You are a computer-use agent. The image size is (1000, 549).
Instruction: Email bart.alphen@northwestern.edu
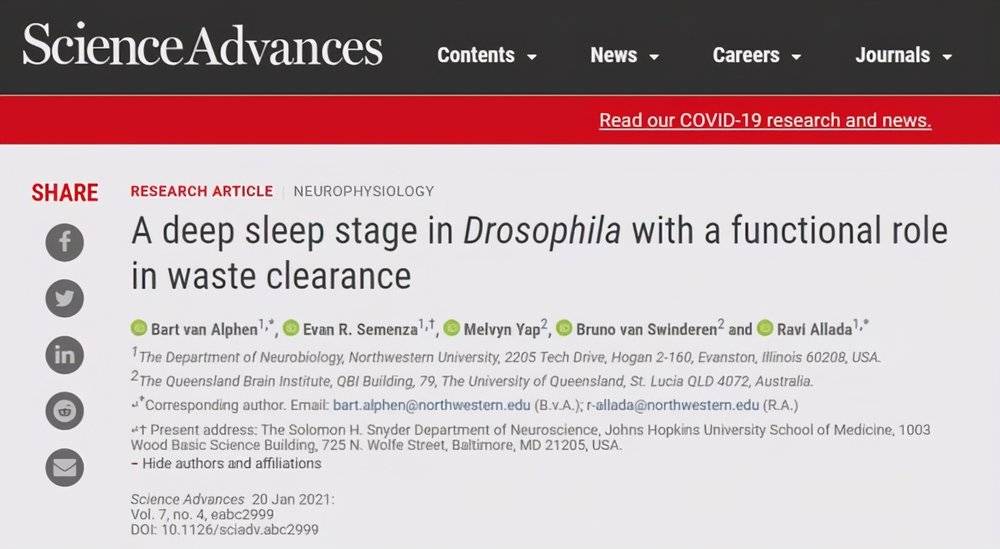pos(432,406)
